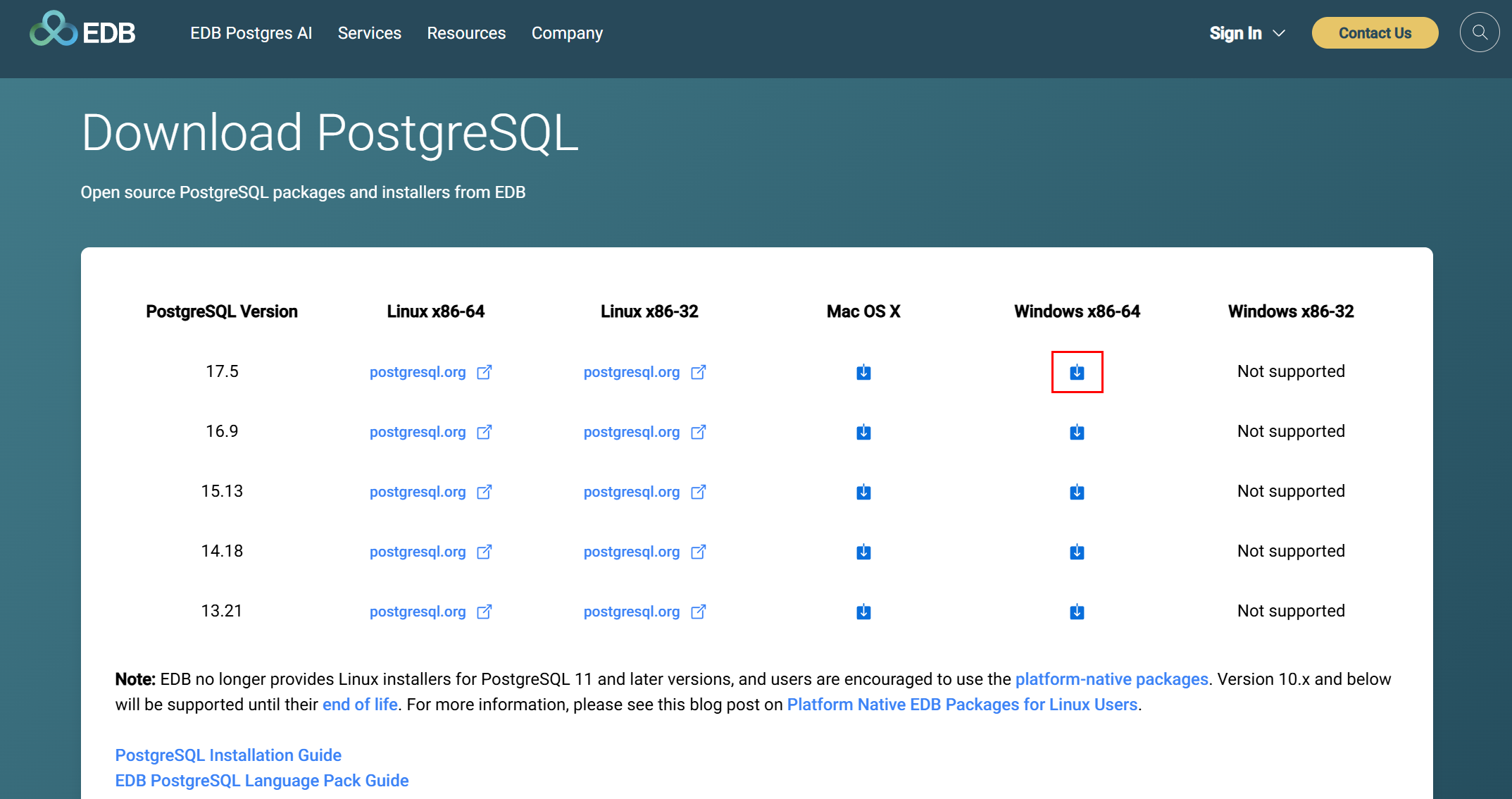Viewport: 1512px width, 799px height.
Task: Open EDB PostgreSQL Language Pack Guide link
Action: coord(262,781)
